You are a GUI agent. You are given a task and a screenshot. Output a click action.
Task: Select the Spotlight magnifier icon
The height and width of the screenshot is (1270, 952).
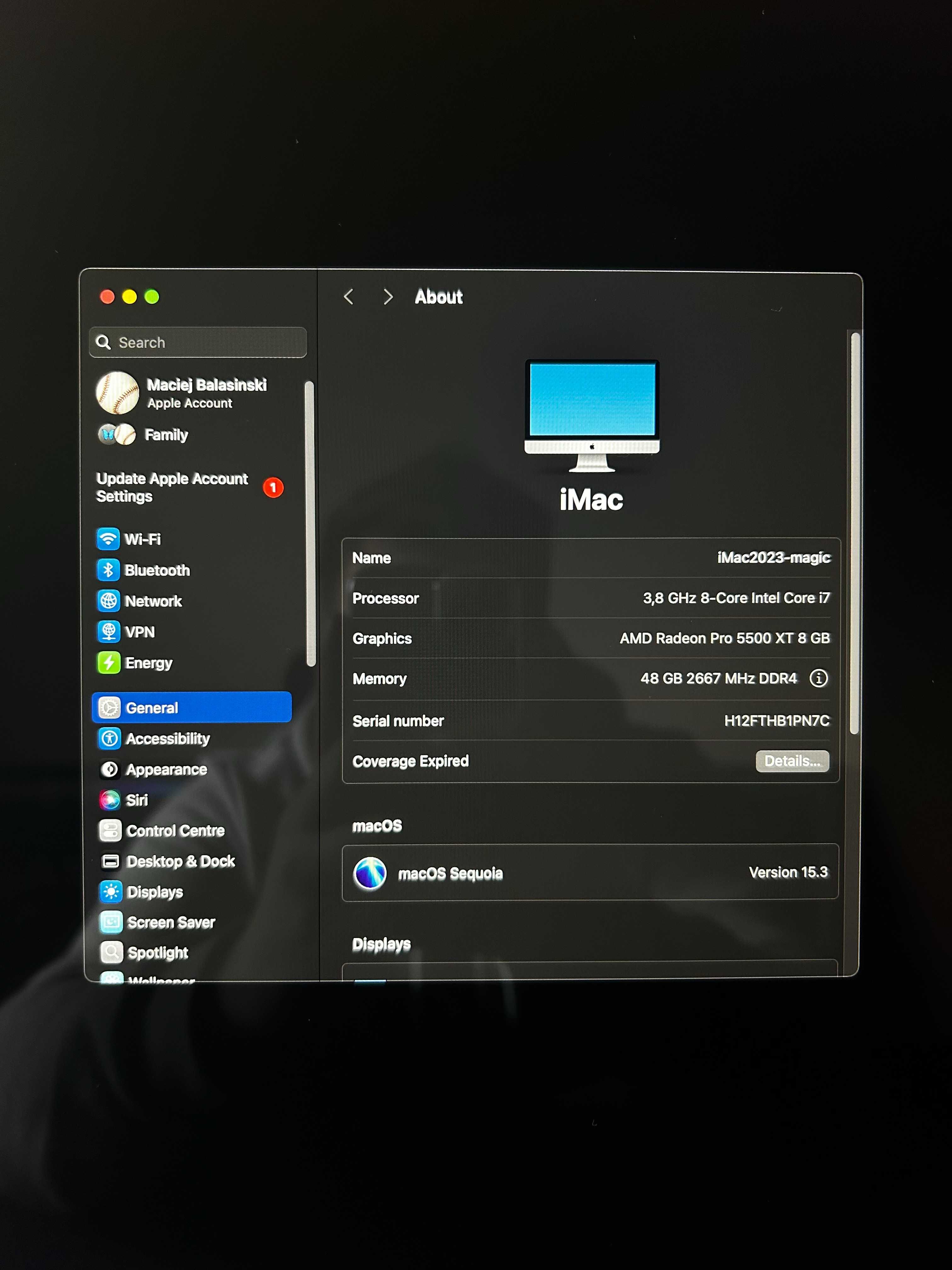(111, 952)
